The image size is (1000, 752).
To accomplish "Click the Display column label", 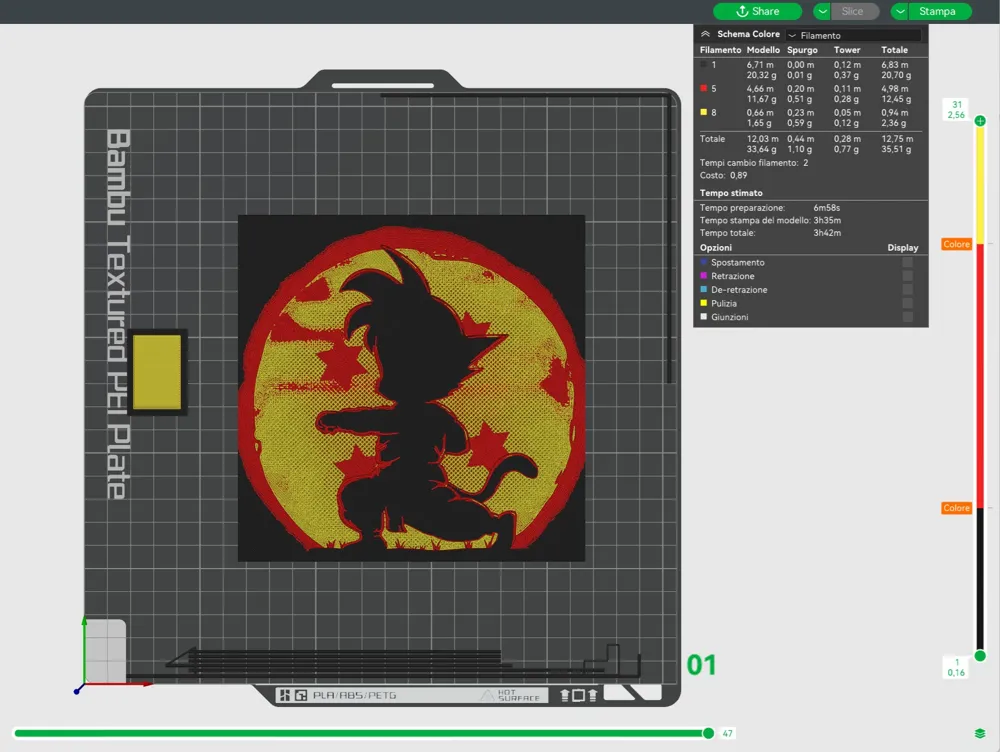I will click(902, 247).
